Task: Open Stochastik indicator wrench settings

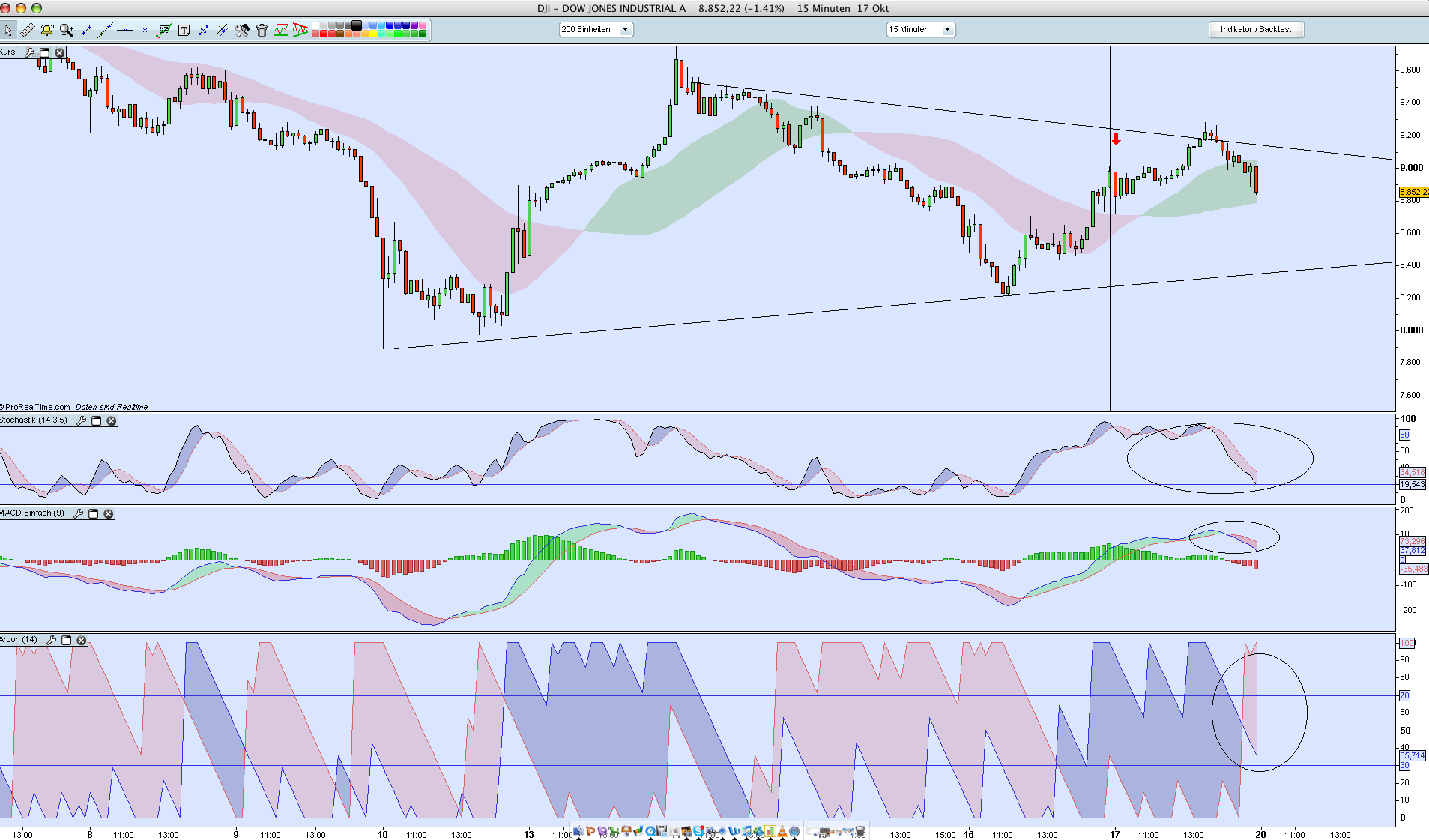Action: tap(82, 420)
